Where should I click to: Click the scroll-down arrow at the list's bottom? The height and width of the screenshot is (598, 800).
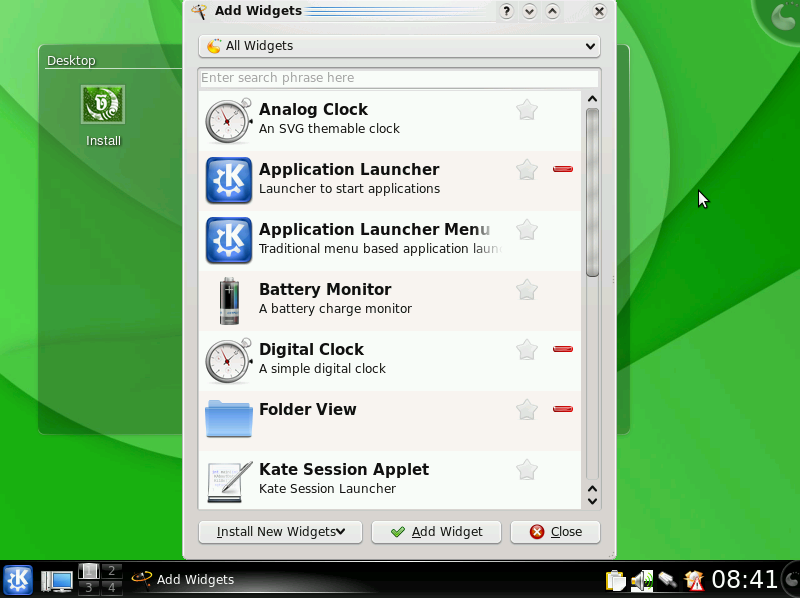click(x=592, y=501)
